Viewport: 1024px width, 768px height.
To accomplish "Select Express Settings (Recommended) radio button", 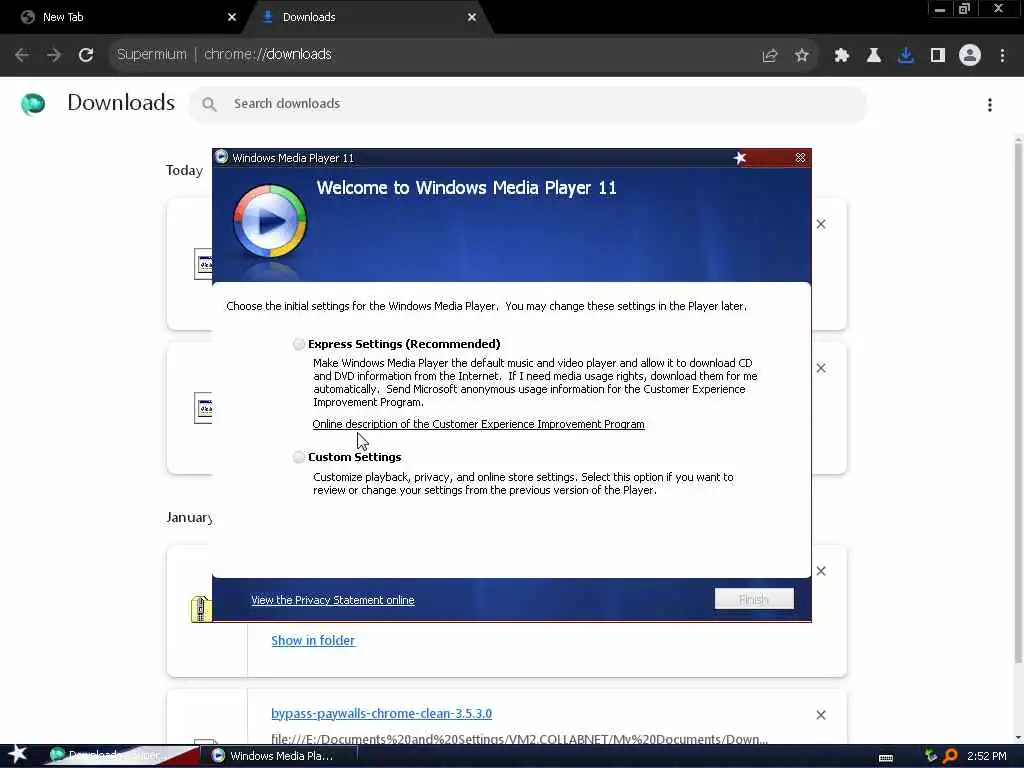I will coord(298,344).
